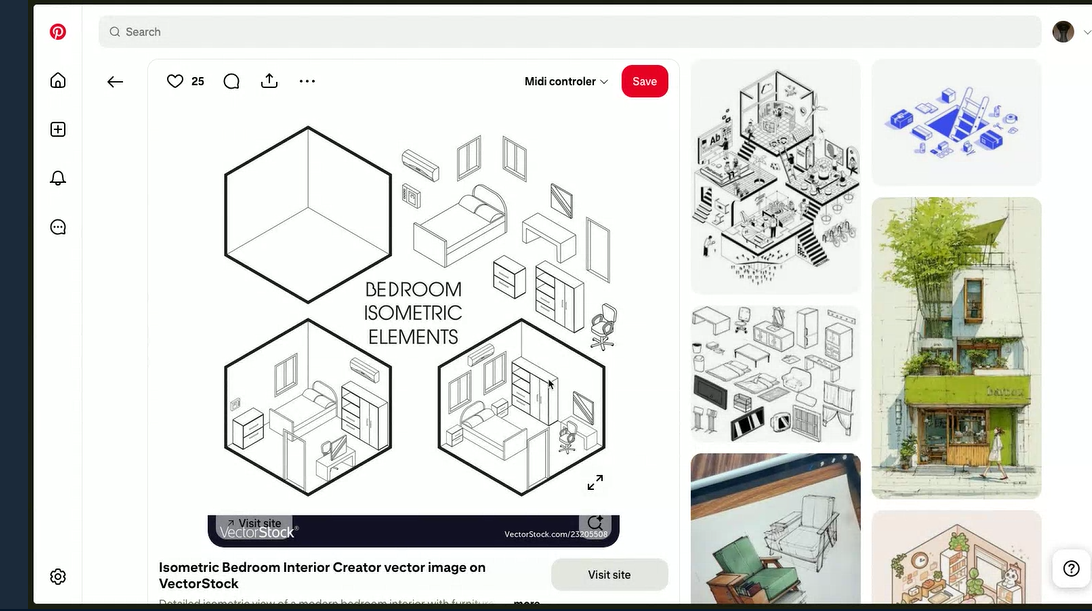Click the pin title Isometric Bedroom Interior Creator

(322, 575)
